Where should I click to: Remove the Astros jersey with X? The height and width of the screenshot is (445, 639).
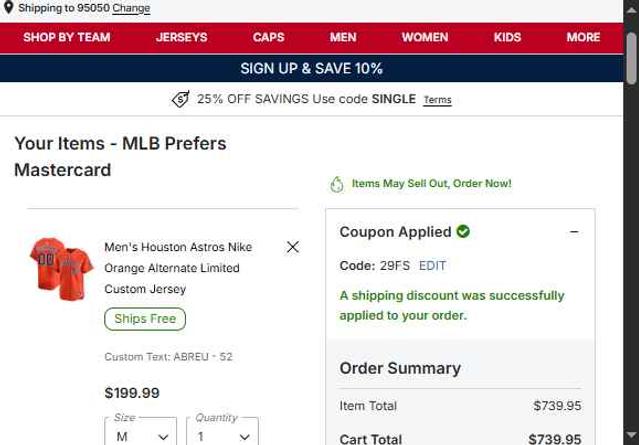[292, 247]
